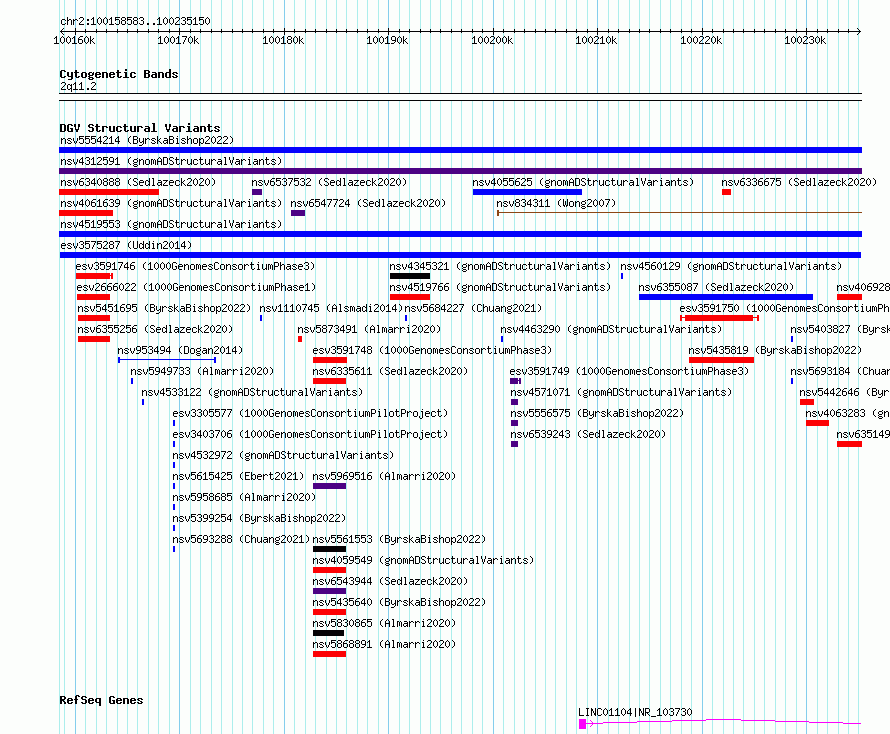Select nsv5958685 (Almarri2020) label
Viewport: 890px width, 734px height.
[x=244, y=497]
